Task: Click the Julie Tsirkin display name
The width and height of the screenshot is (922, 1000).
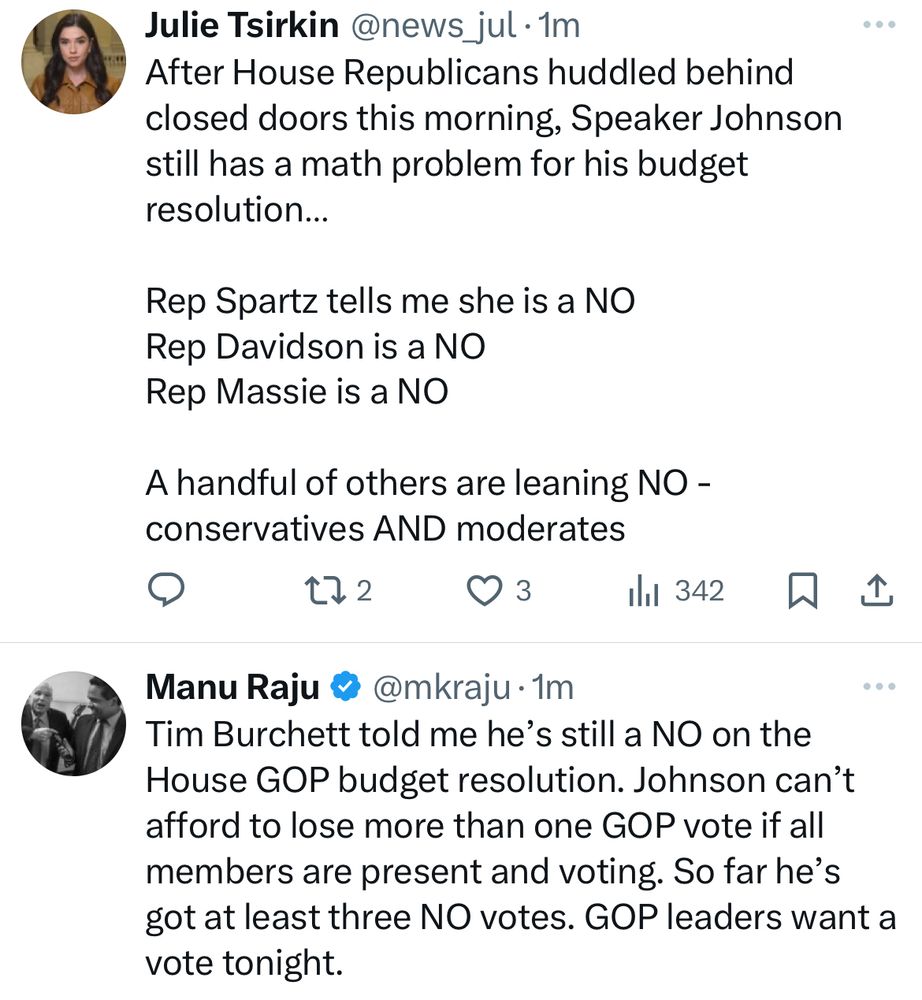Action: pos(241,25)
